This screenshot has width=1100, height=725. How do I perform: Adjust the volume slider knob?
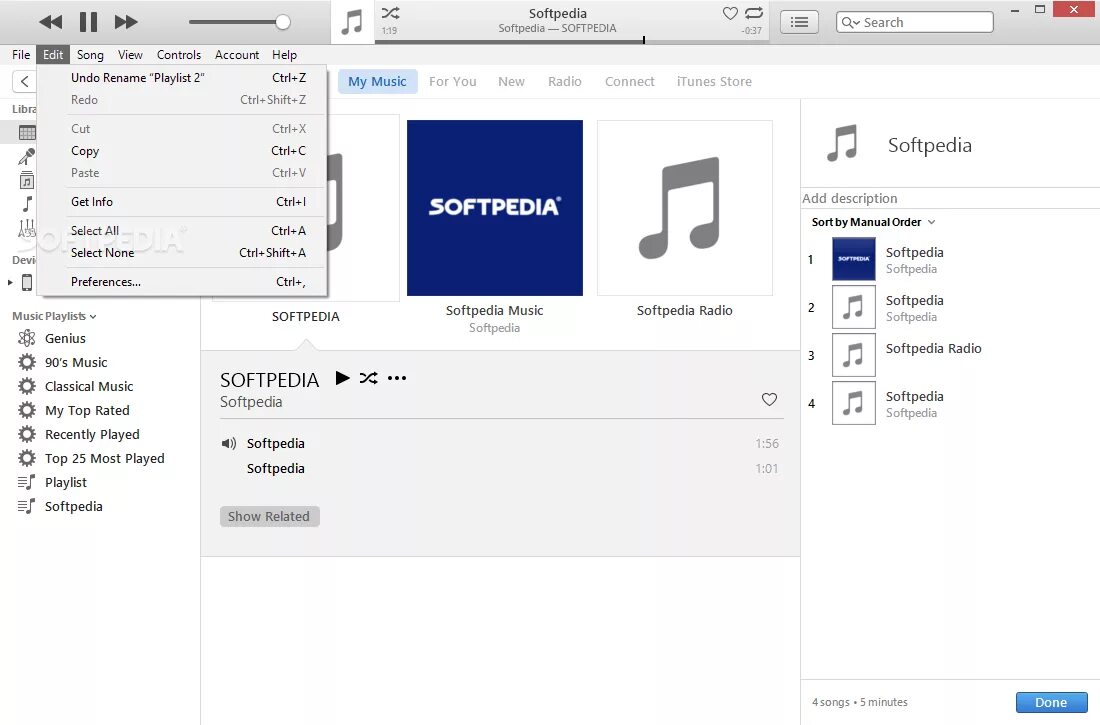(x=283, y=22)
